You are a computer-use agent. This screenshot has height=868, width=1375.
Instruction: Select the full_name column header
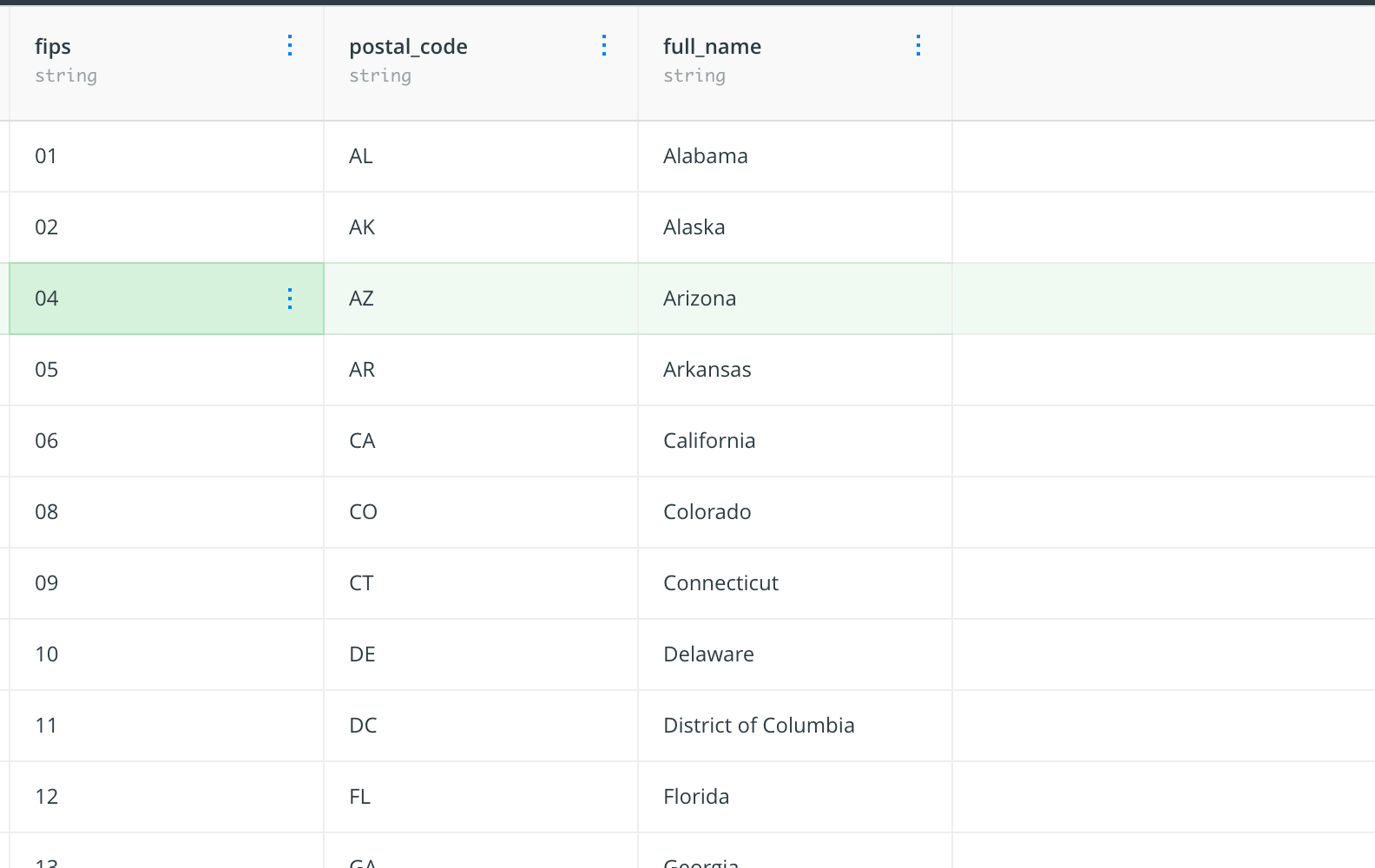[x=795, y=63]
